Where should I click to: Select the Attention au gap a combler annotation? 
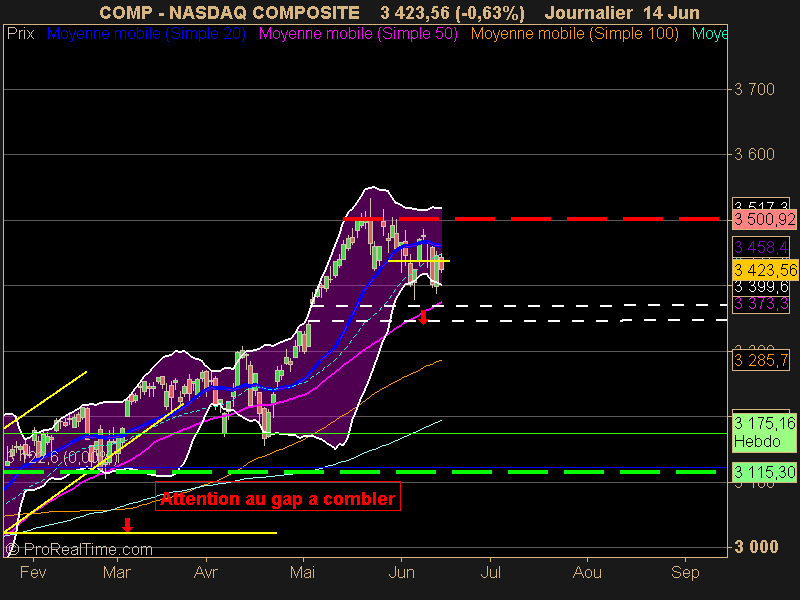click(x=278, y=496)
